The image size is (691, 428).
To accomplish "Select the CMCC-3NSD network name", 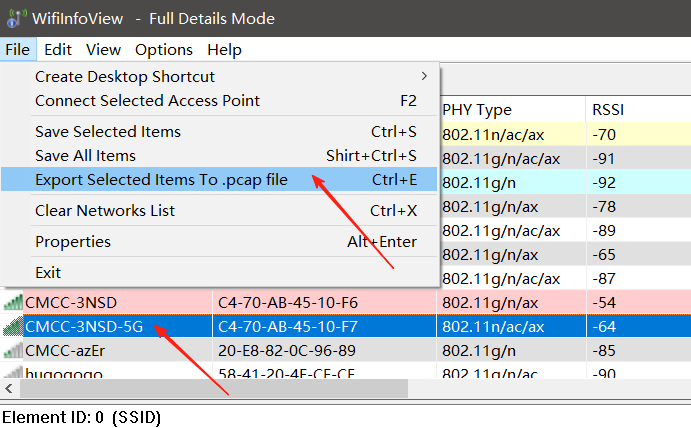I will click(x=71, y=303).
